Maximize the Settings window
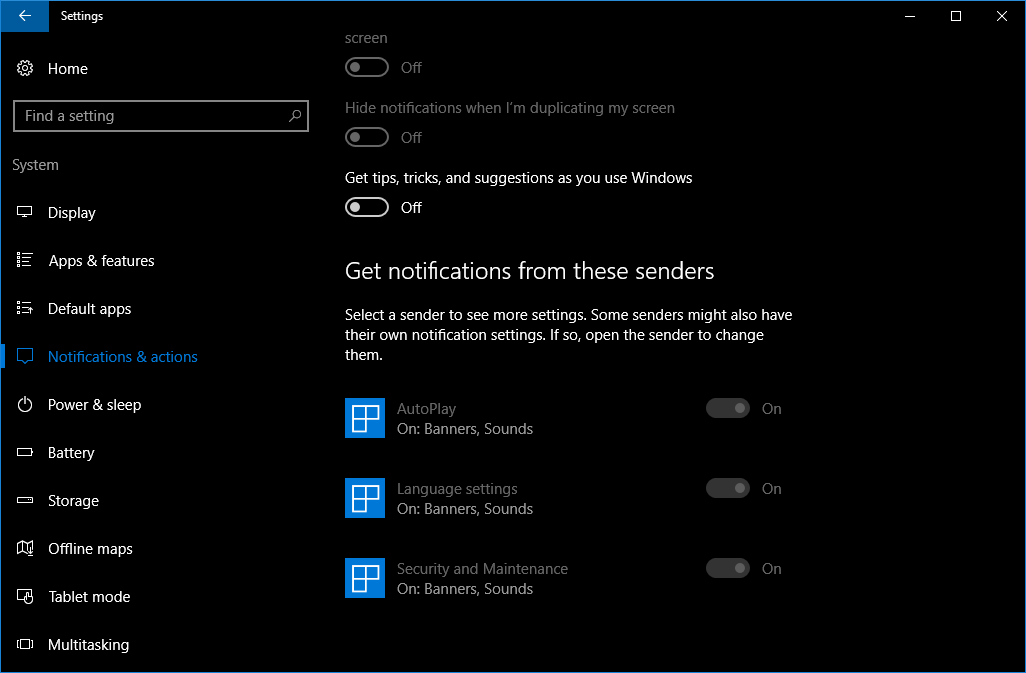The width and height of the screenshot is (1026, 673). point(955,16)
